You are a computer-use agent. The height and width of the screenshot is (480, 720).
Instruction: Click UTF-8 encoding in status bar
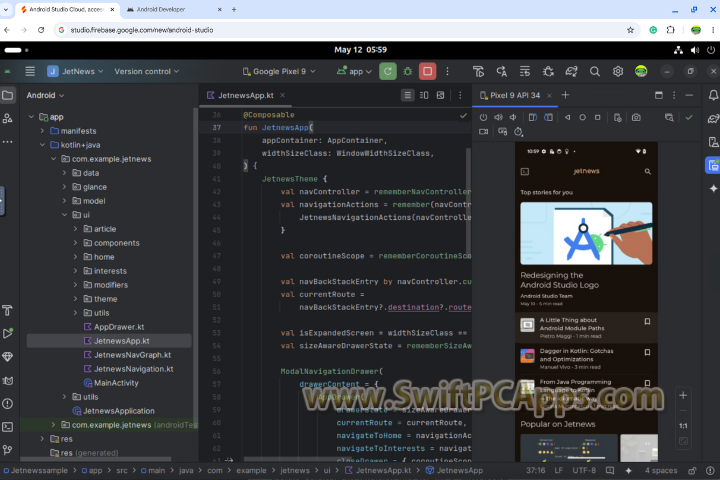tap(584, 470)
